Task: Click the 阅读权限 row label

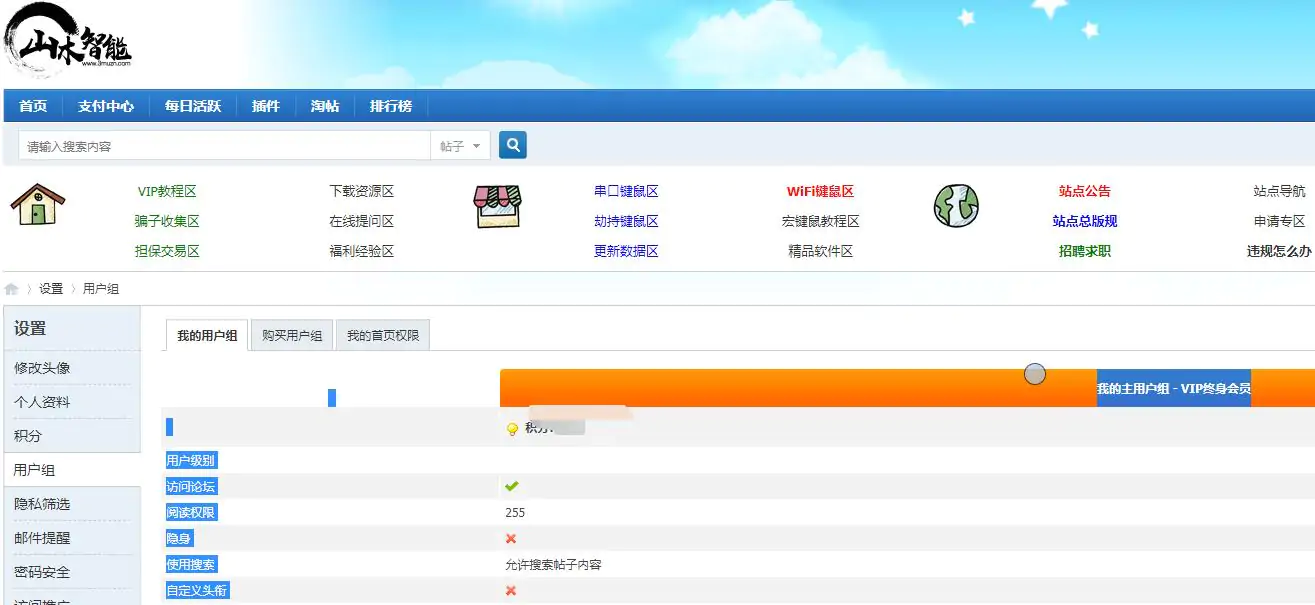Action: tap(191, 512)
